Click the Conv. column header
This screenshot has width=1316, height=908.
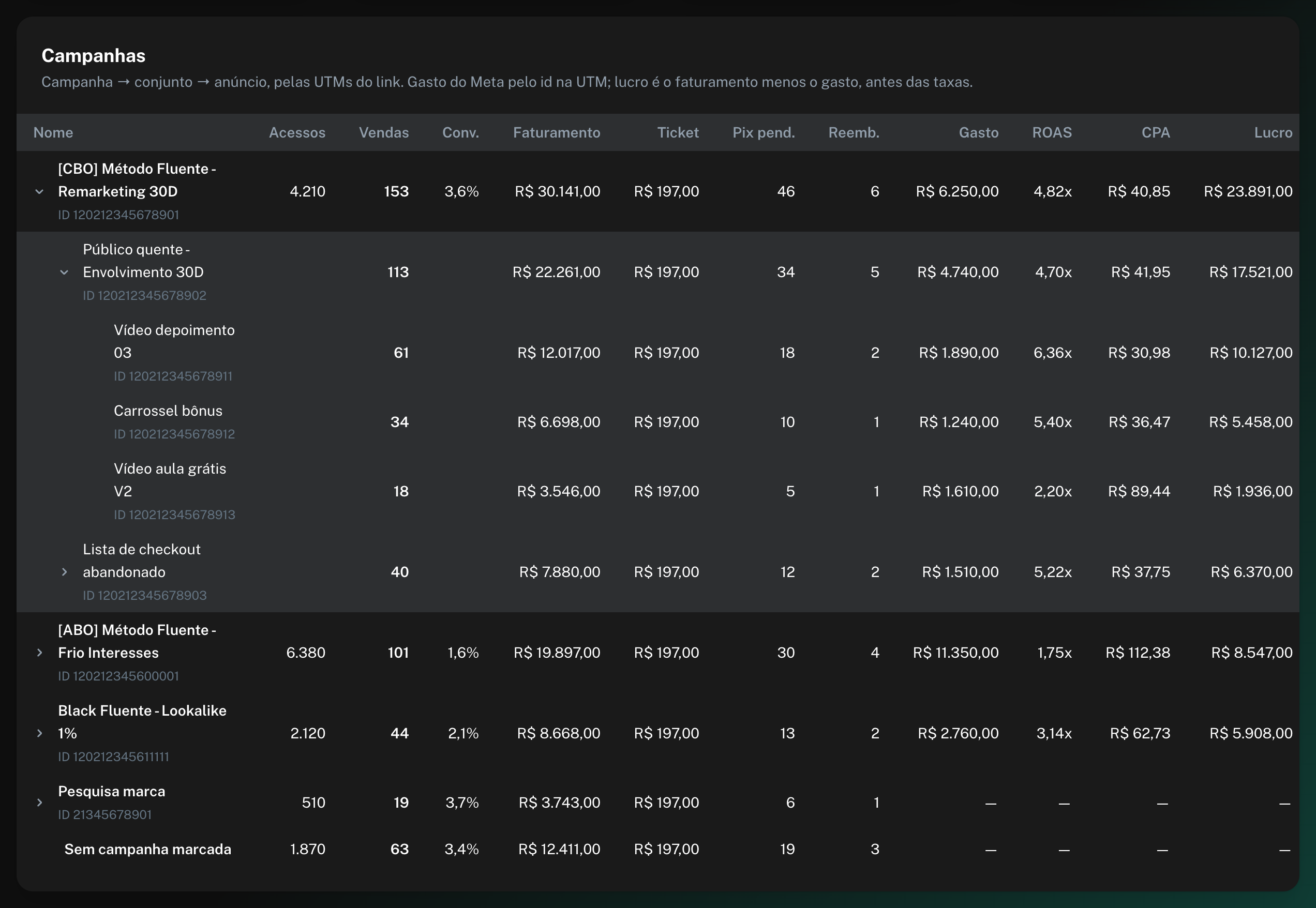coord(460,132)
